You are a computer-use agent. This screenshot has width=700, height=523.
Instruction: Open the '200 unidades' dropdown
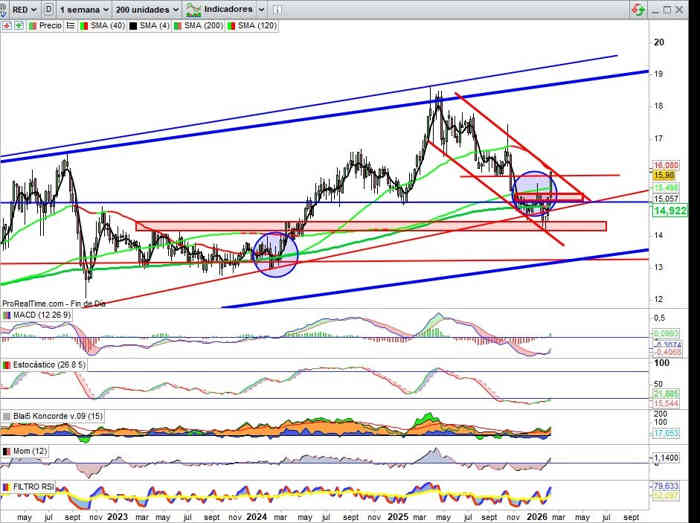pyautogui.click(x=145, y=8)
